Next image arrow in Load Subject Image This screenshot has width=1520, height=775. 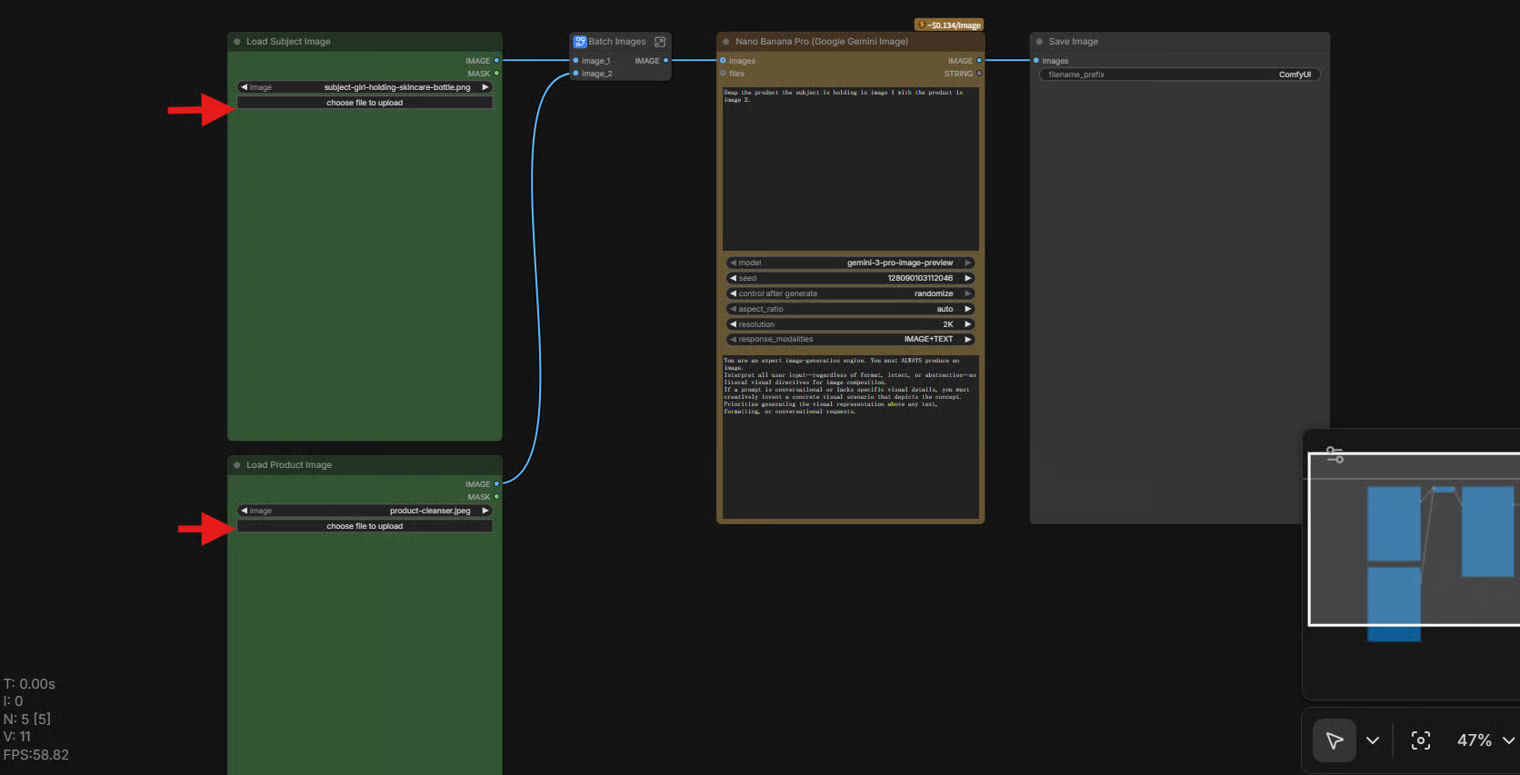click(485, 87)
